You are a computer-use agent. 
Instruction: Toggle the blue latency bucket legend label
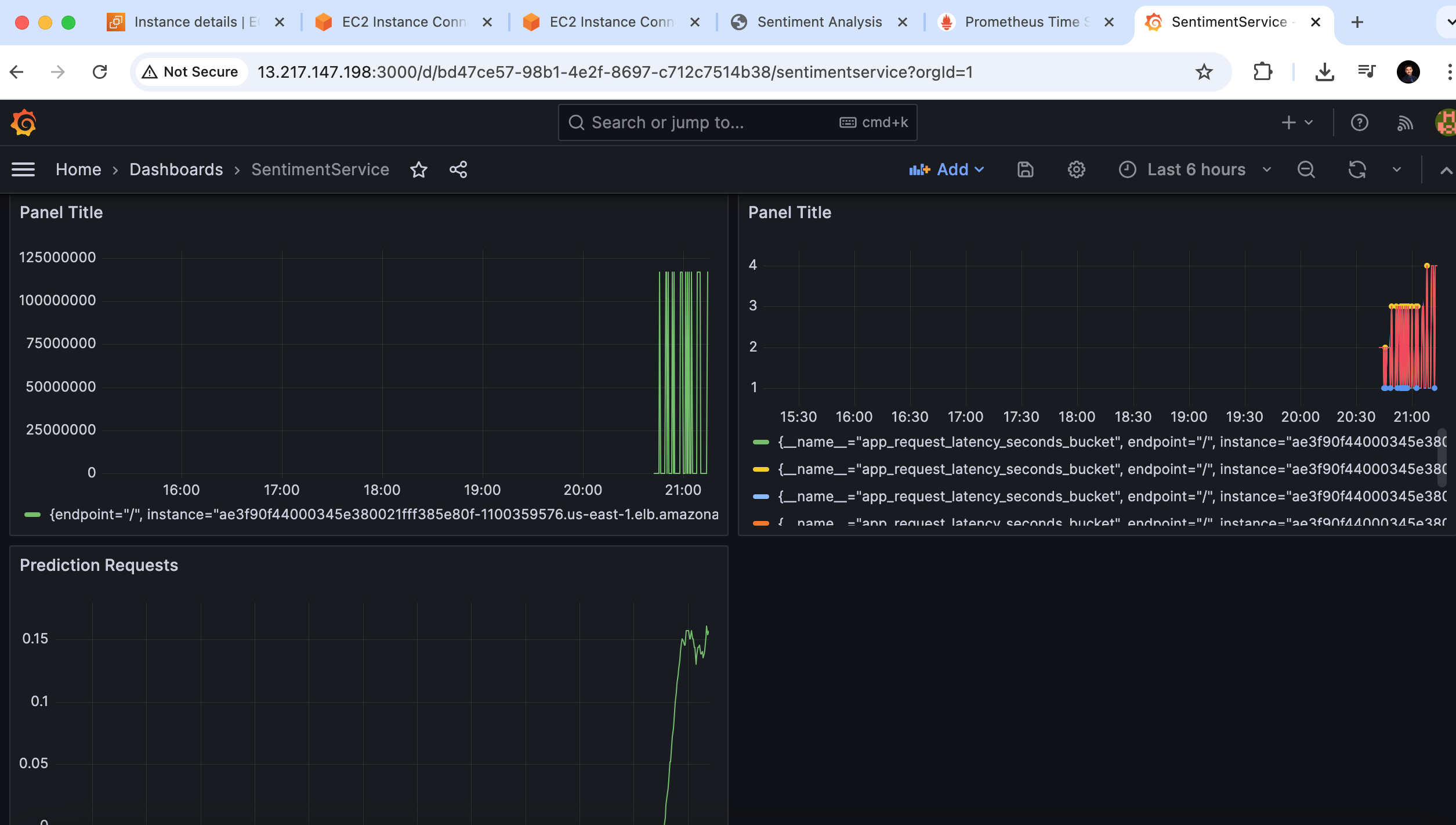1111,497
